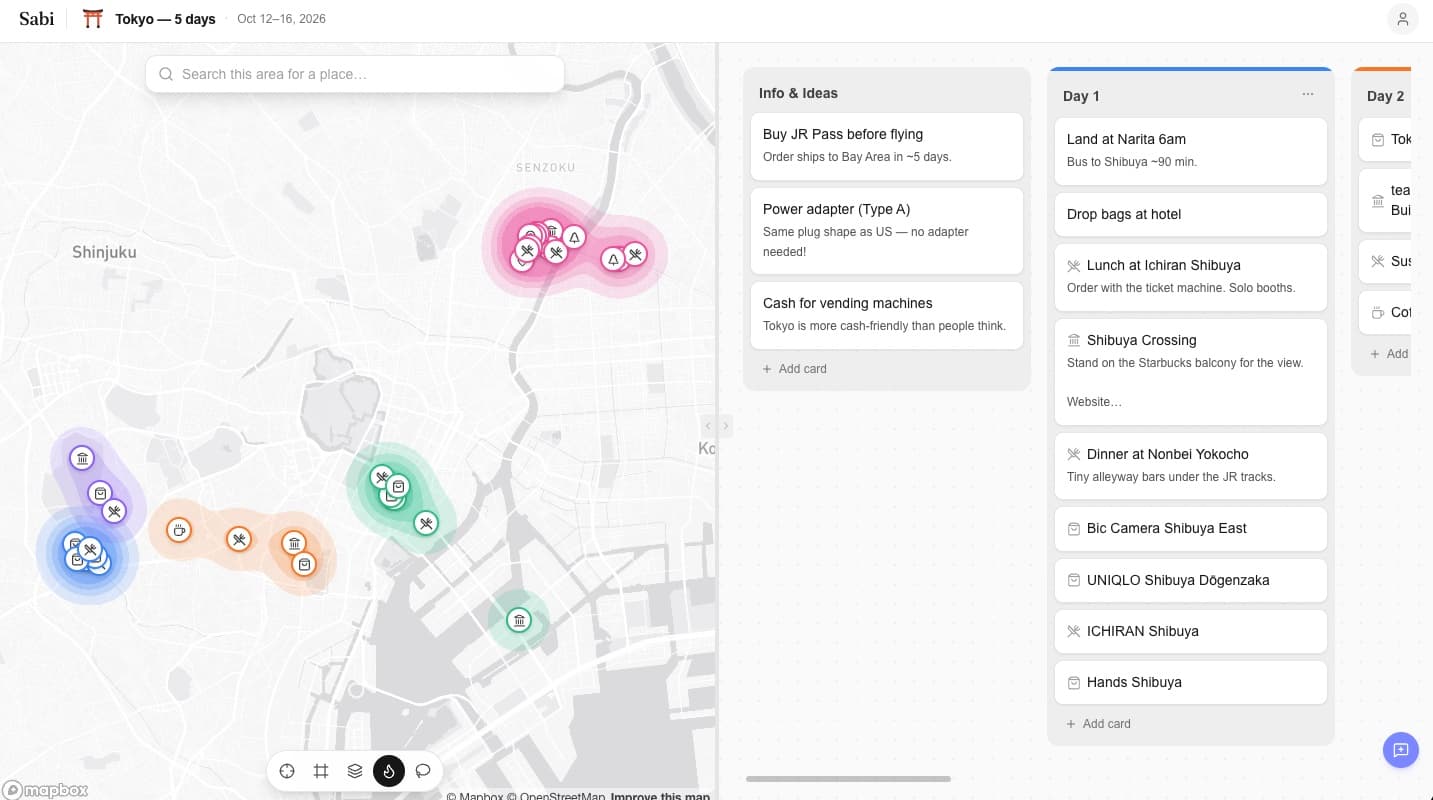1433x800 pixels.
Task: Open 'Cash for vending machines' card
Action: pyautogui.click(x=887, y=315)
